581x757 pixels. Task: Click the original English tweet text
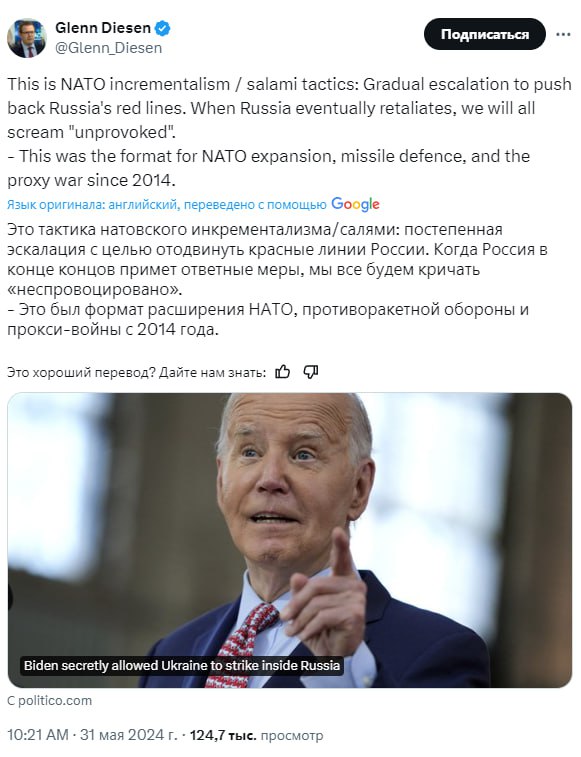tap(290, 132)
